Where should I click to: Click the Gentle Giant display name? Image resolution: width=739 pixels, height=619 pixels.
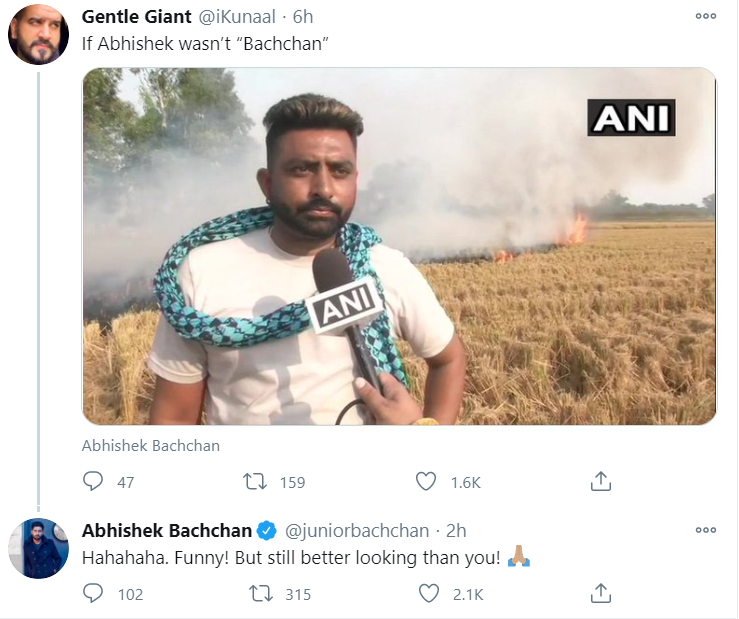(136, 18)
